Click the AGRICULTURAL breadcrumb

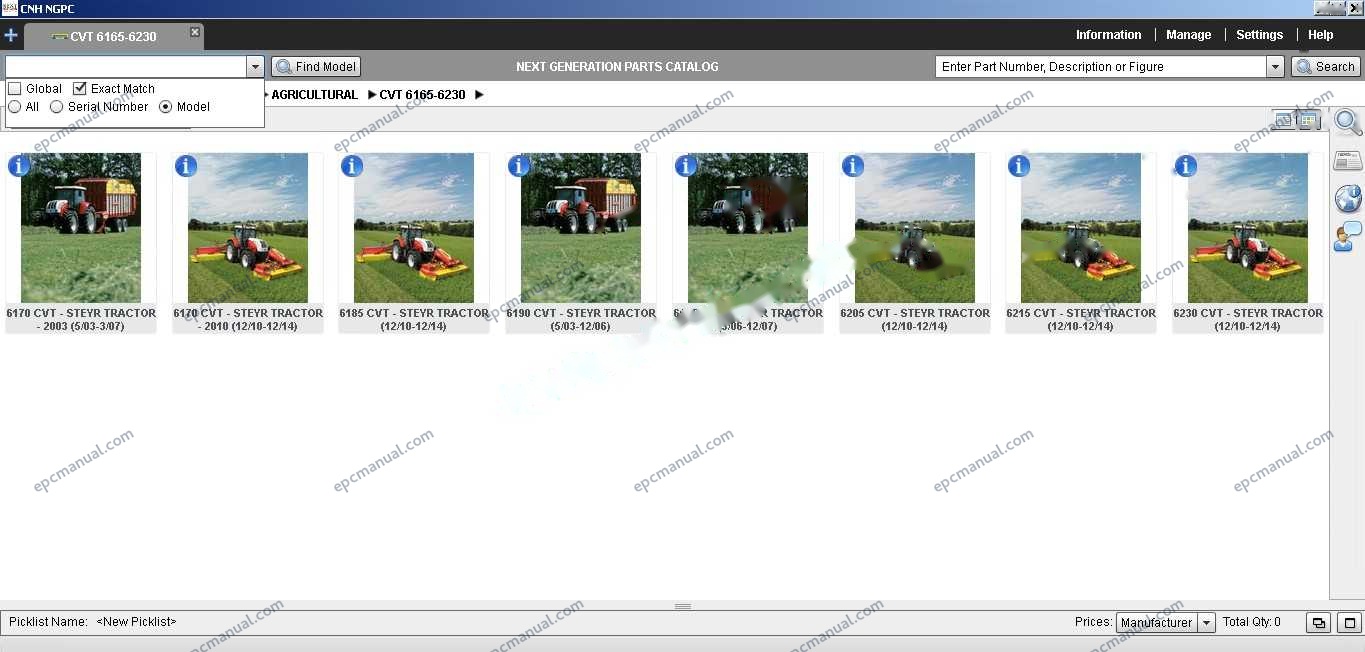pyautogui.click(x=314, y=95)
